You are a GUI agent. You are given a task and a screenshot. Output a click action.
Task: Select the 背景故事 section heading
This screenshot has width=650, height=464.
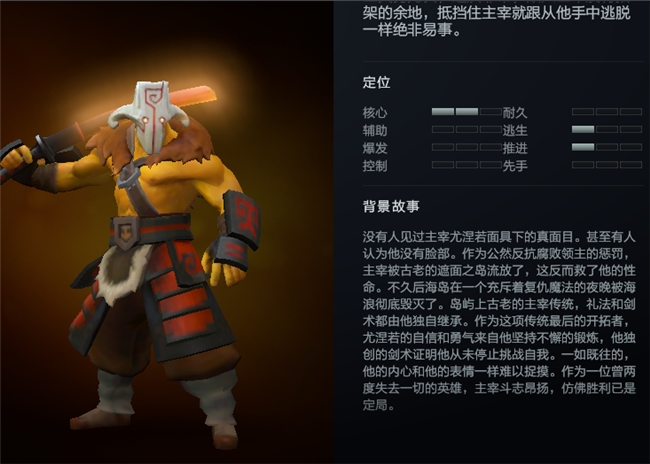(391, 206)
